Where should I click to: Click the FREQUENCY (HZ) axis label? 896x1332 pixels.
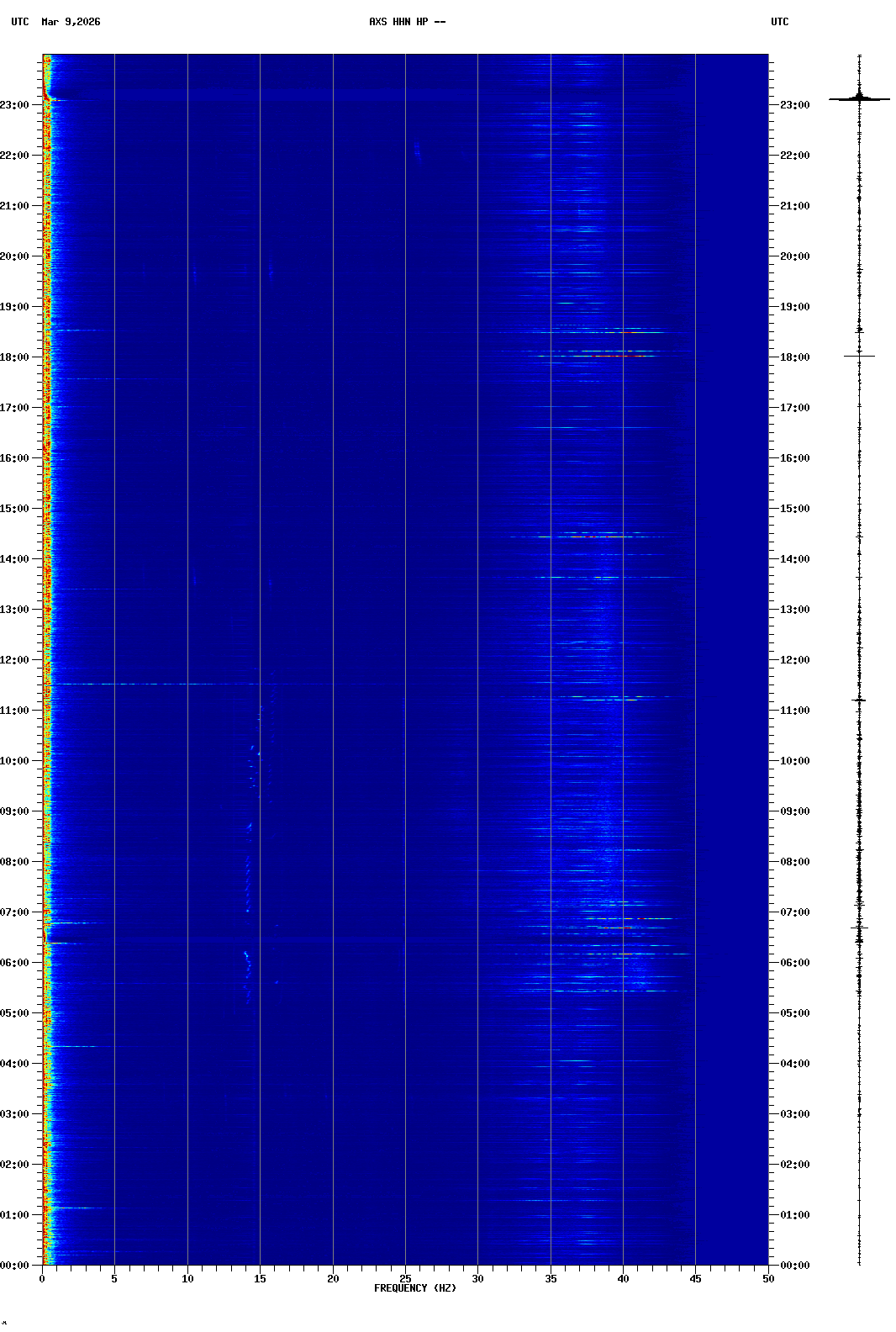tap(415, 1288)
